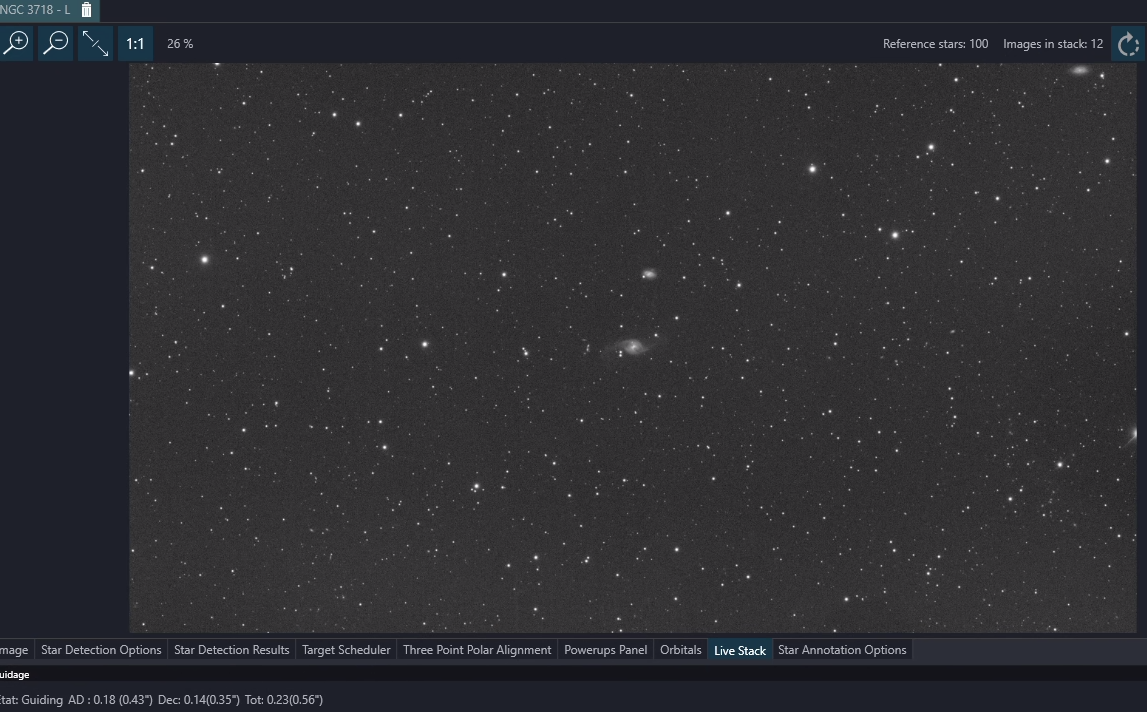The width and height of the screenshot is (1147, 712).
Task: Open Star Annotation Options tab
Action: tap(842, 650)
